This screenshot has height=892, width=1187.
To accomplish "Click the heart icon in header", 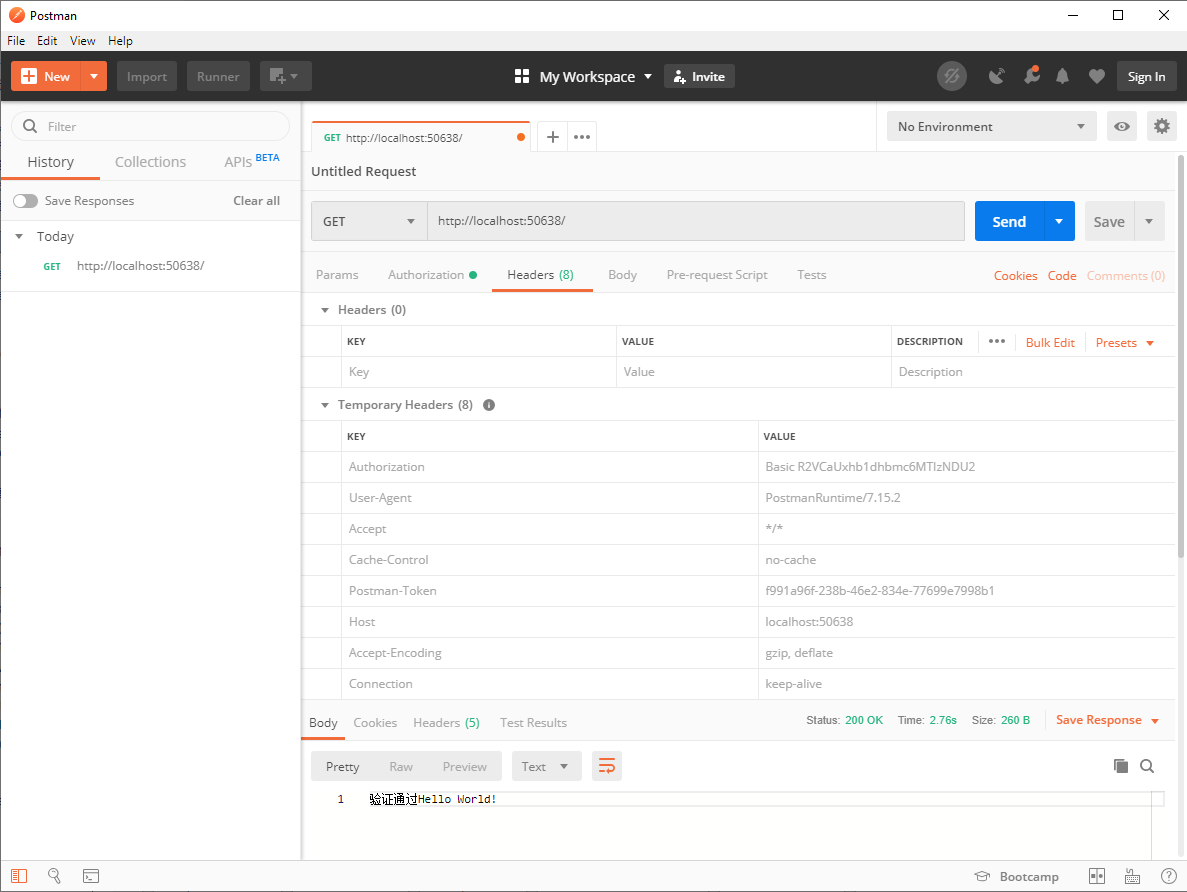I will coord(1096,77).
